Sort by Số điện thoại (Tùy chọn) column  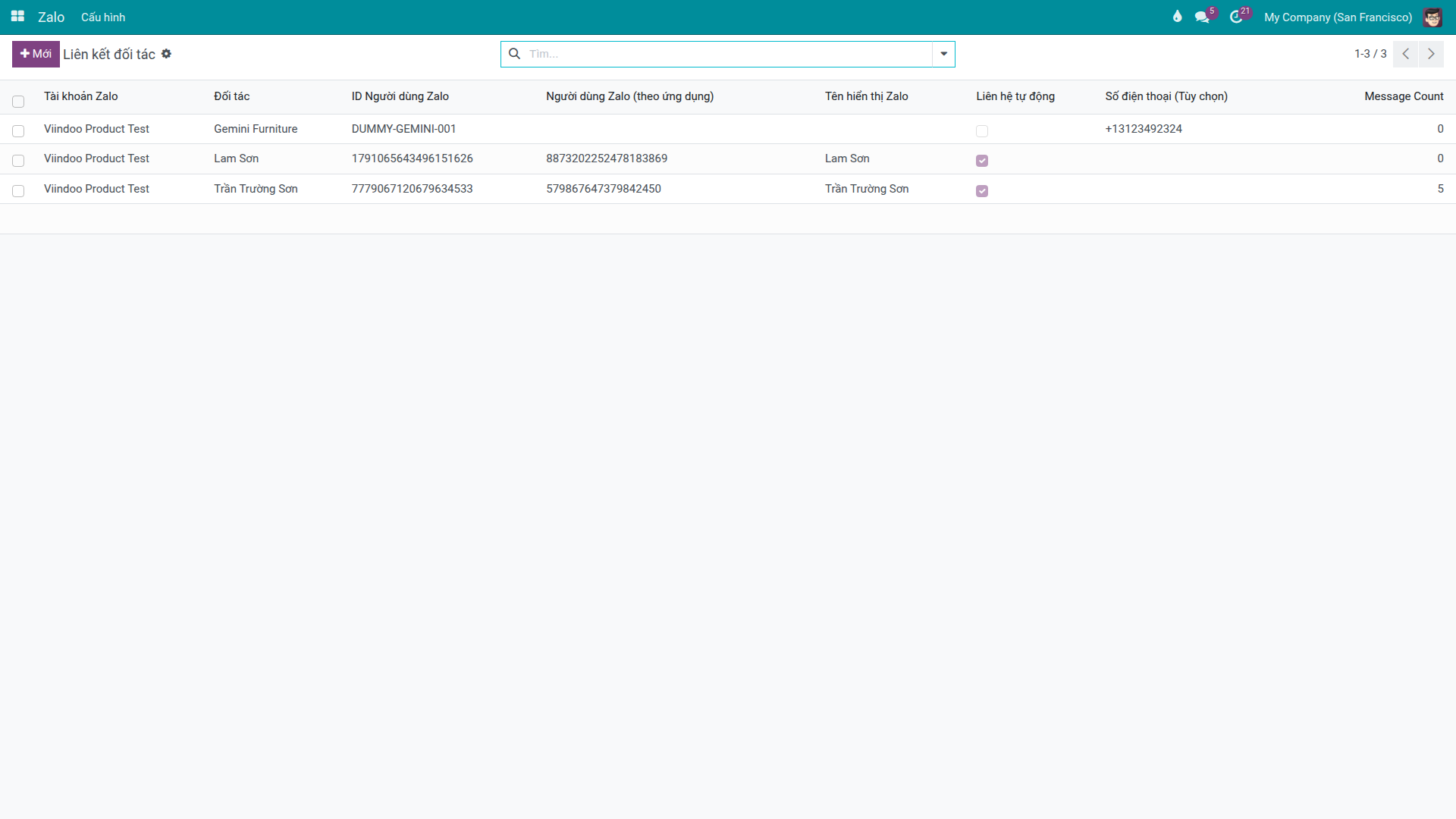coord(1166,96)
